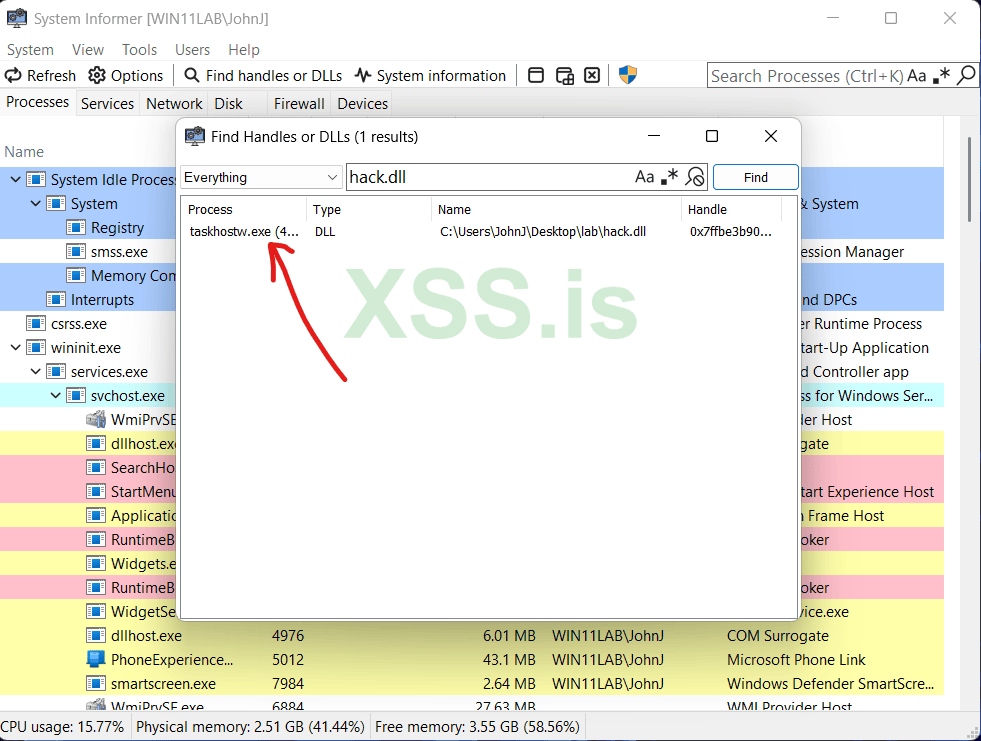Click the Find handles or DLLs toolbar icon
The width and height of the screenshot is (981, 741).
point(191,75)
